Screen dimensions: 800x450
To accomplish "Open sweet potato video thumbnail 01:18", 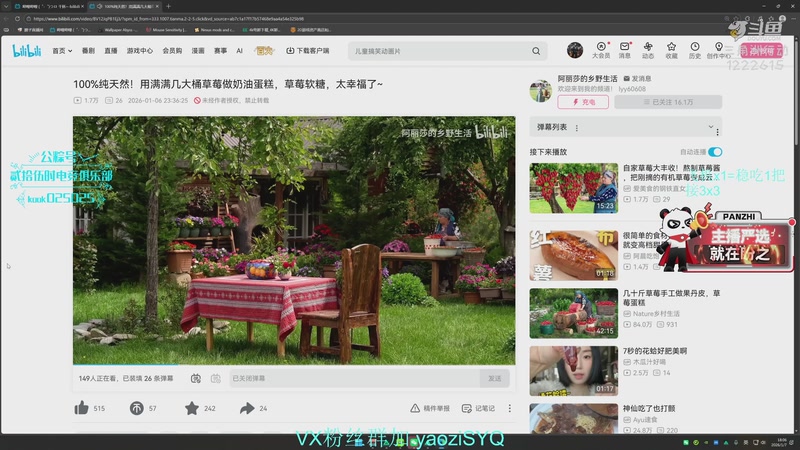I will 573,255.
